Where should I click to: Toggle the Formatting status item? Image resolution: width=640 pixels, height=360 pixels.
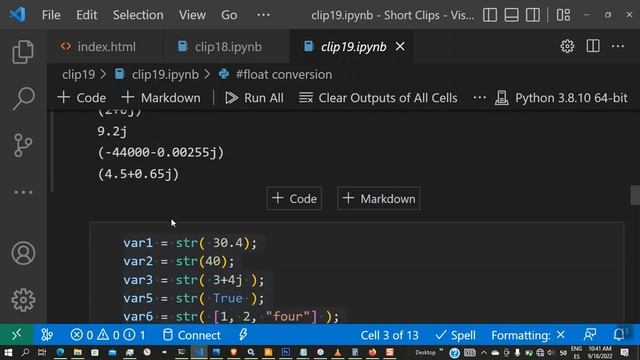tap(528, 335)
